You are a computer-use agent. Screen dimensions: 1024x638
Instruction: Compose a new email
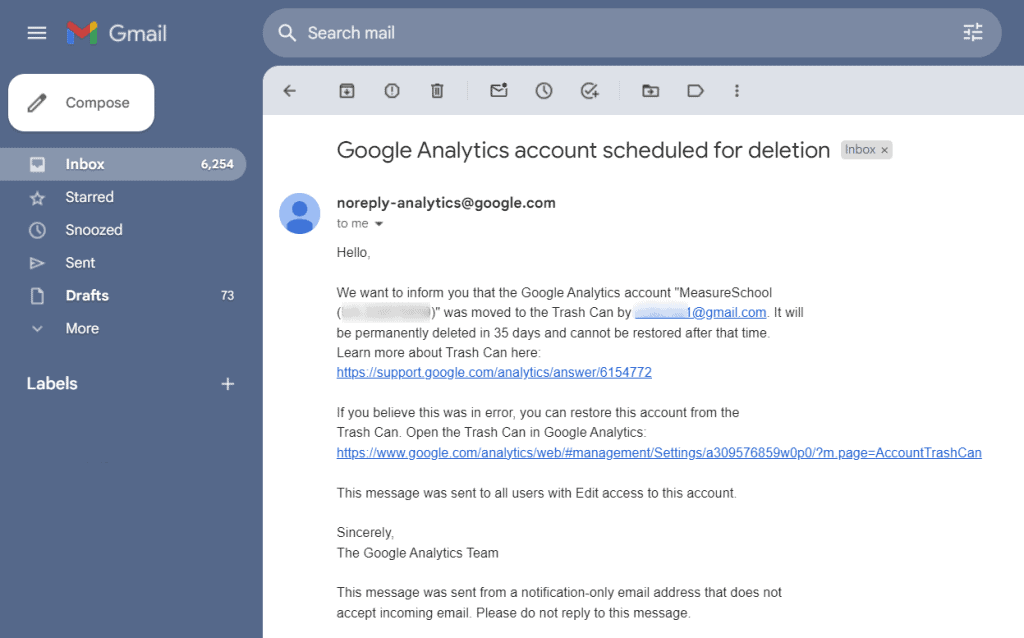(80, 102)
